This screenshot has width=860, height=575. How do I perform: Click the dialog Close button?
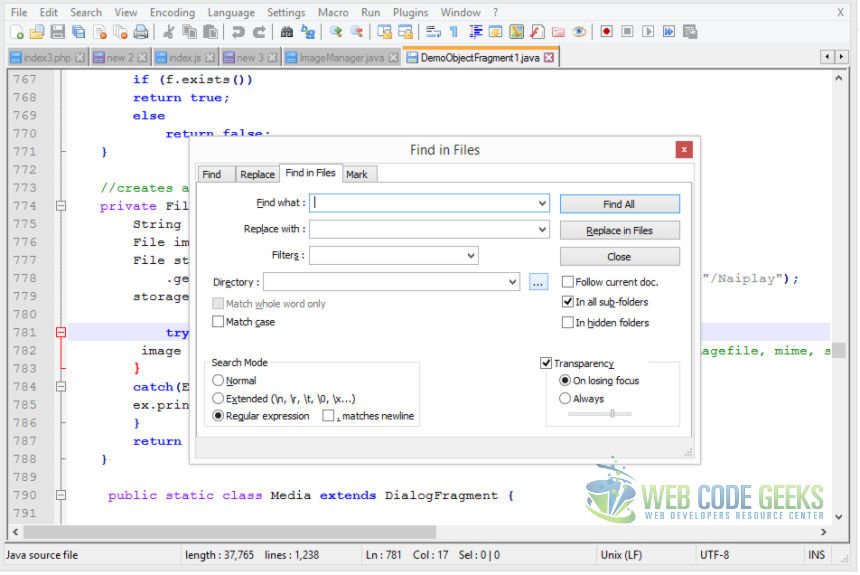click(621, 257)
